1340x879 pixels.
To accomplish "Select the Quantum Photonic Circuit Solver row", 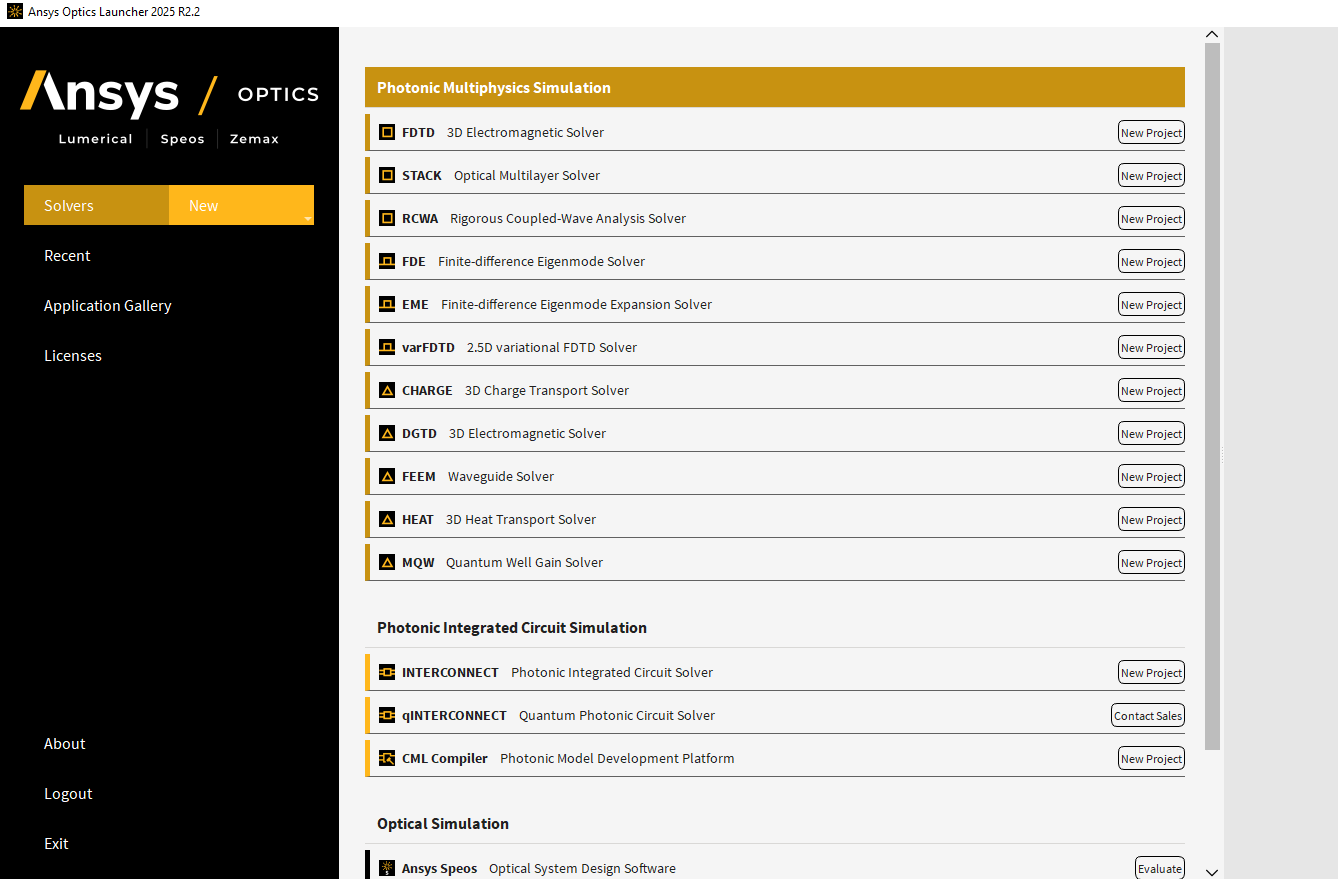I will click(775, 715).
